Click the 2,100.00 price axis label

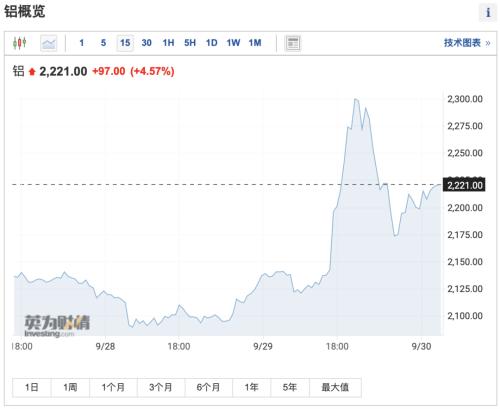[465, 316]
